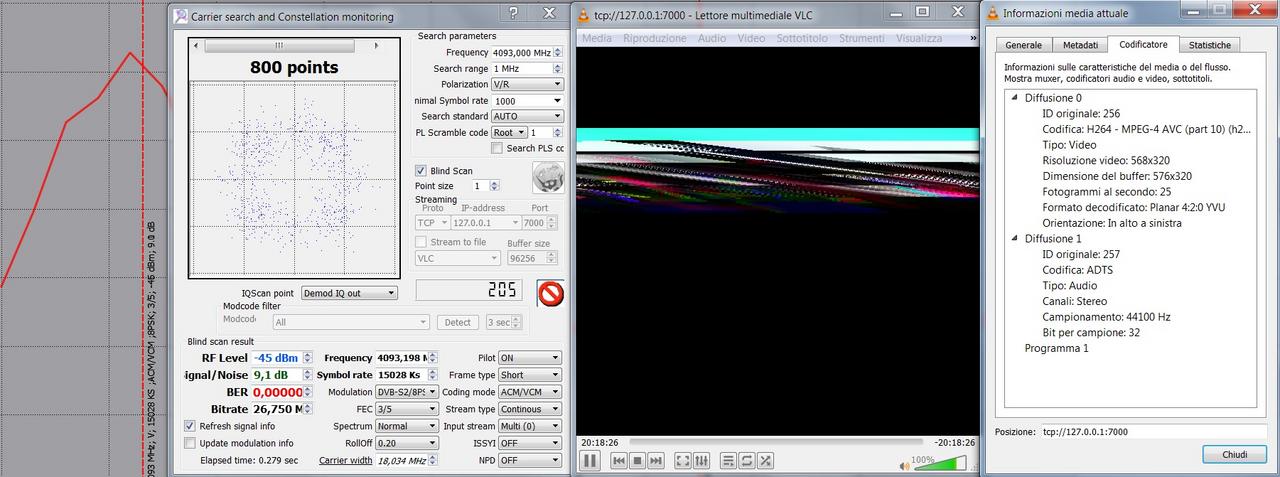1280x477 pixels.
Task: Pause playback in VLC
Action: (590, 461)
